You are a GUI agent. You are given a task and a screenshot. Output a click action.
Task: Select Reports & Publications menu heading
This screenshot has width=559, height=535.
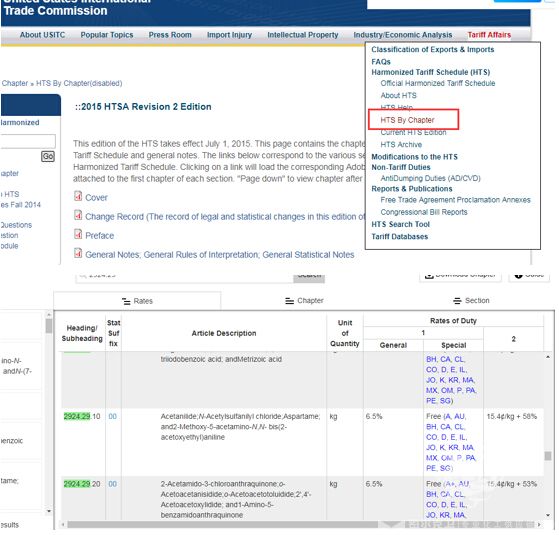(412, 189)
